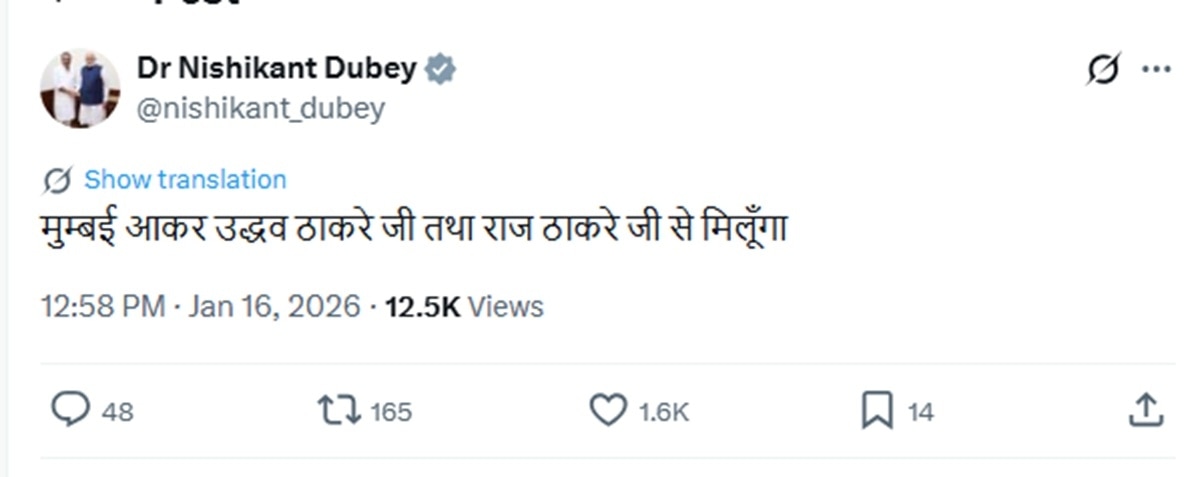
Task: Open the three-dot More options menu
Action: tap(1156, 70)
